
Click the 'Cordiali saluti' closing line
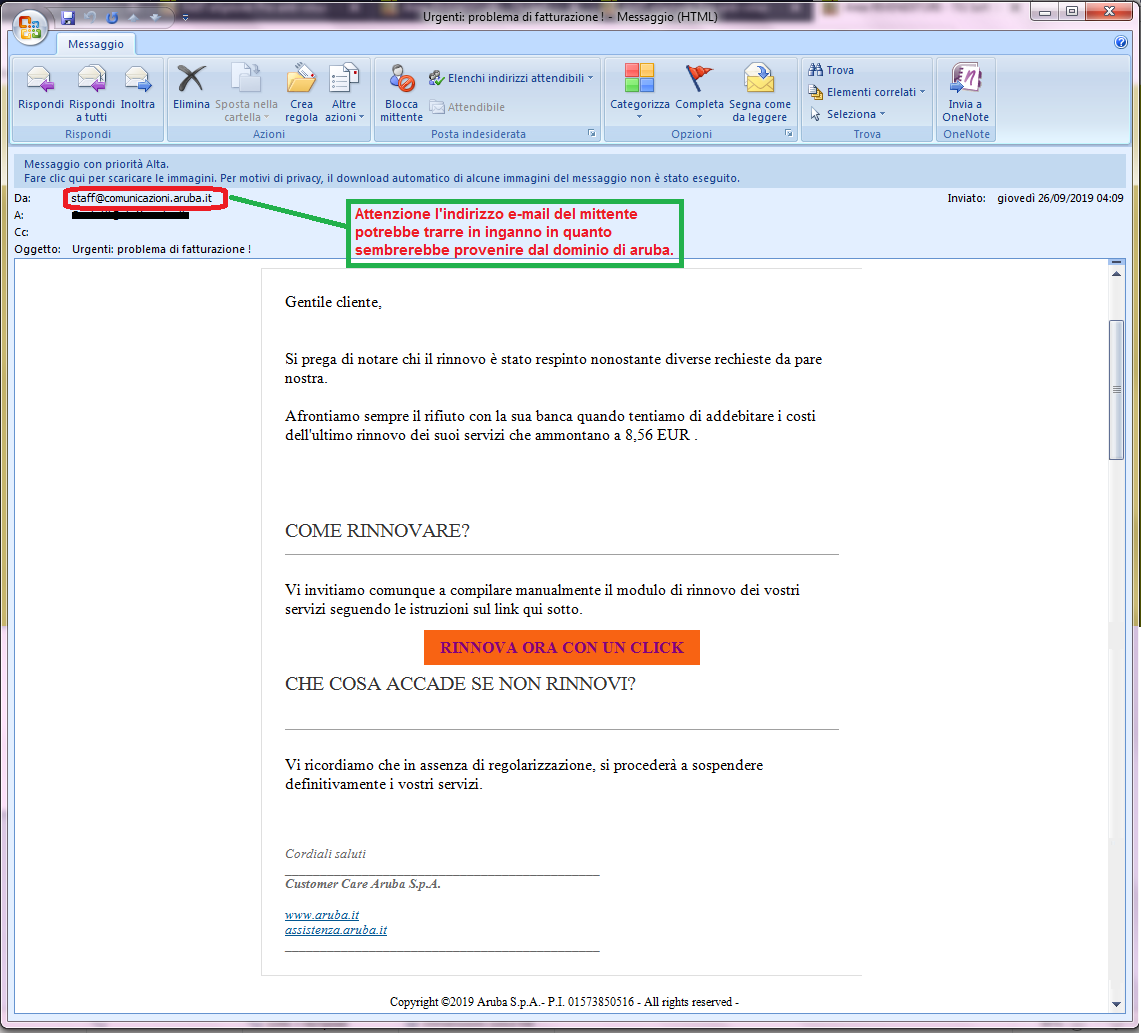(325, 853)
